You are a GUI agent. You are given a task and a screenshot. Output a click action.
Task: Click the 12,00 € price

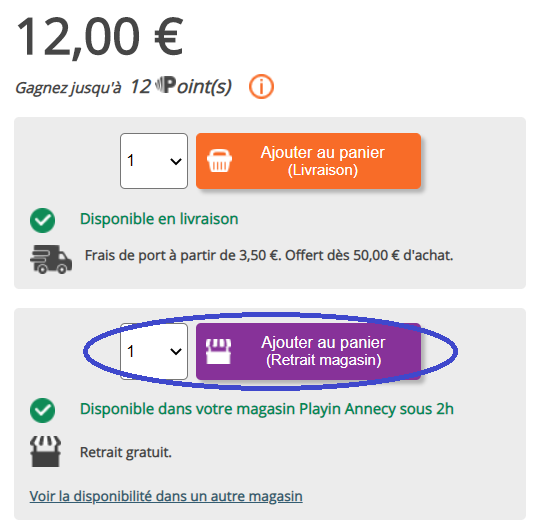100,37
